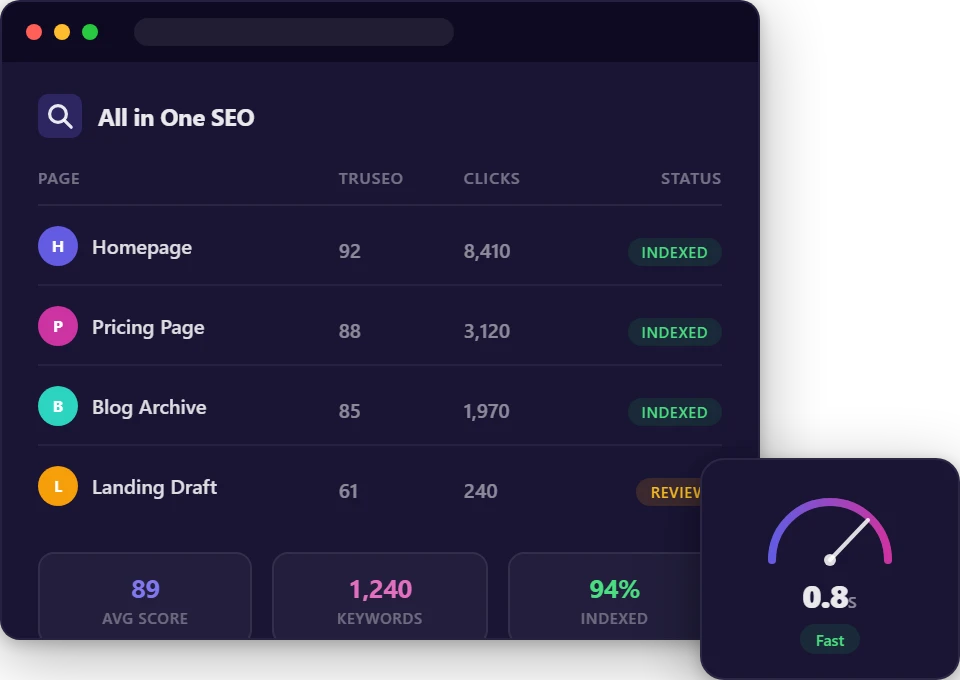Select the Homepage H avatar icon
960x680 pixels.
click(58, 246)
